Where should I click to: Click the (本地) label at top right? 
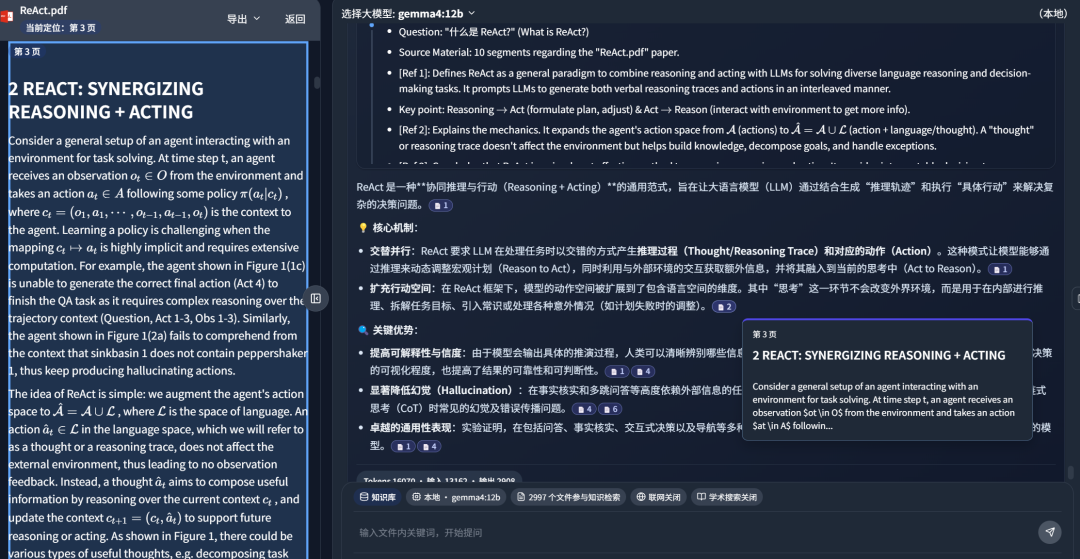pos(1053,13)
